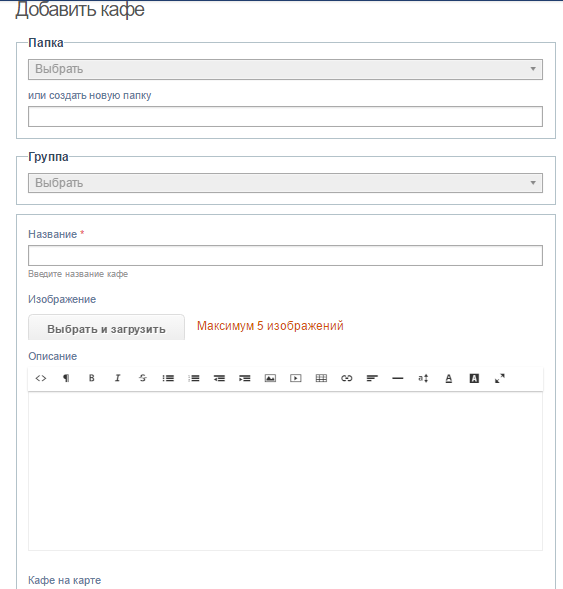Viewport: 563px width, 589px height.
Task: Toggle fullscreen mode for the editor
Action: point(500,378)
